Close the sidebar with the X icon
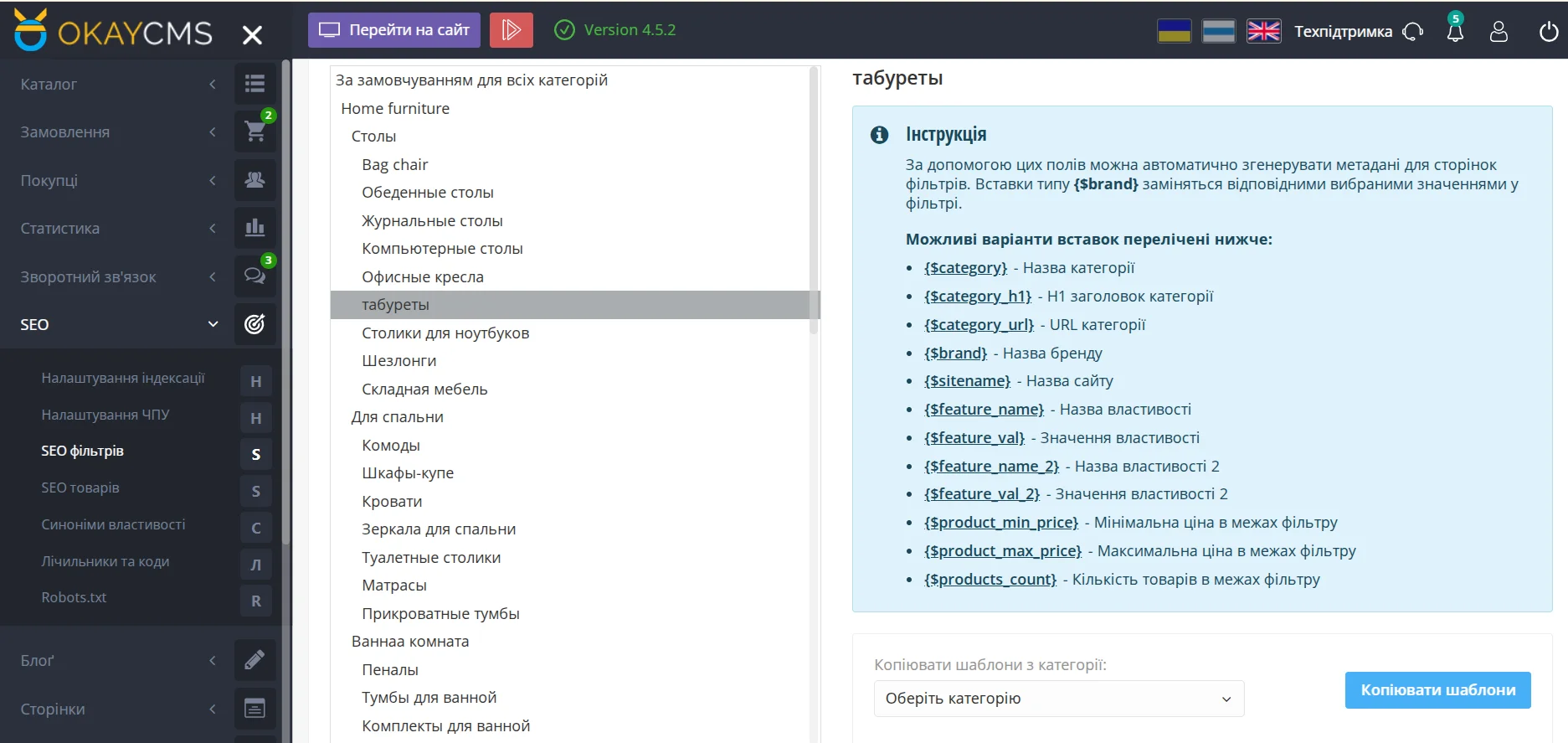The width and height of the screenshot is (1568, 743). [252, 34]
